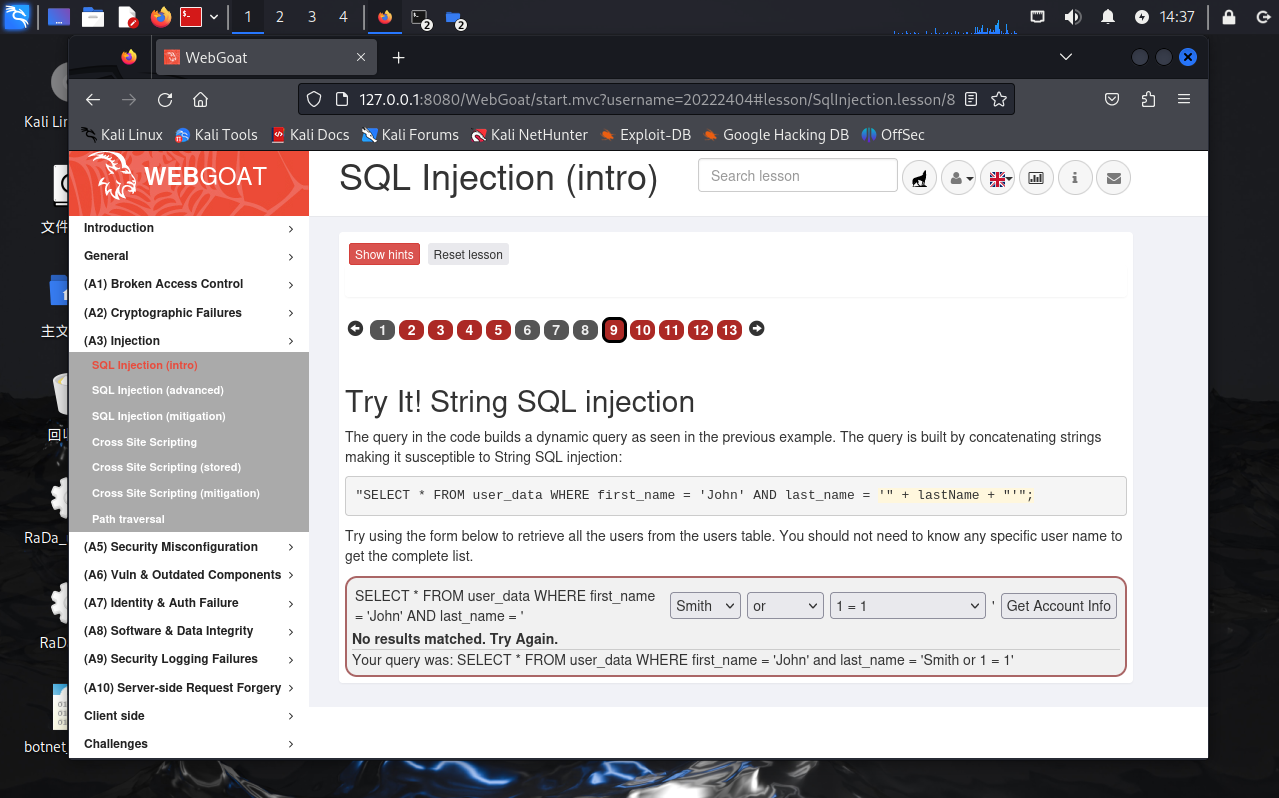This screenshot has width=1279, height=798.
Task: Open the user account icon menu
Action: [x=958, y=178]
